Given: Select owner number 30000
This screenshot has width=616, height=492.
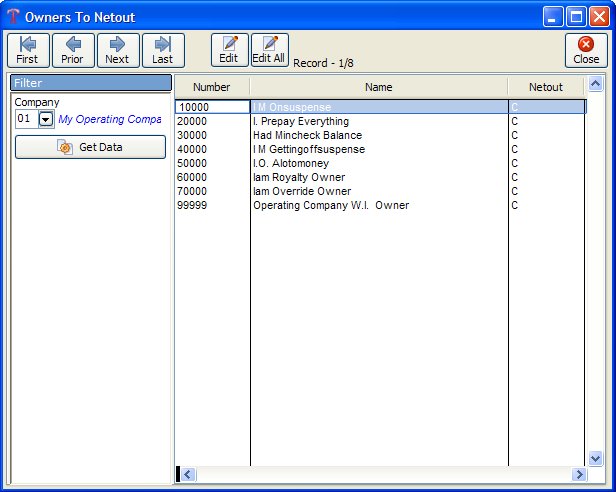Looking at the screenshot, I should pyautogui.click(x=192, y=135).
